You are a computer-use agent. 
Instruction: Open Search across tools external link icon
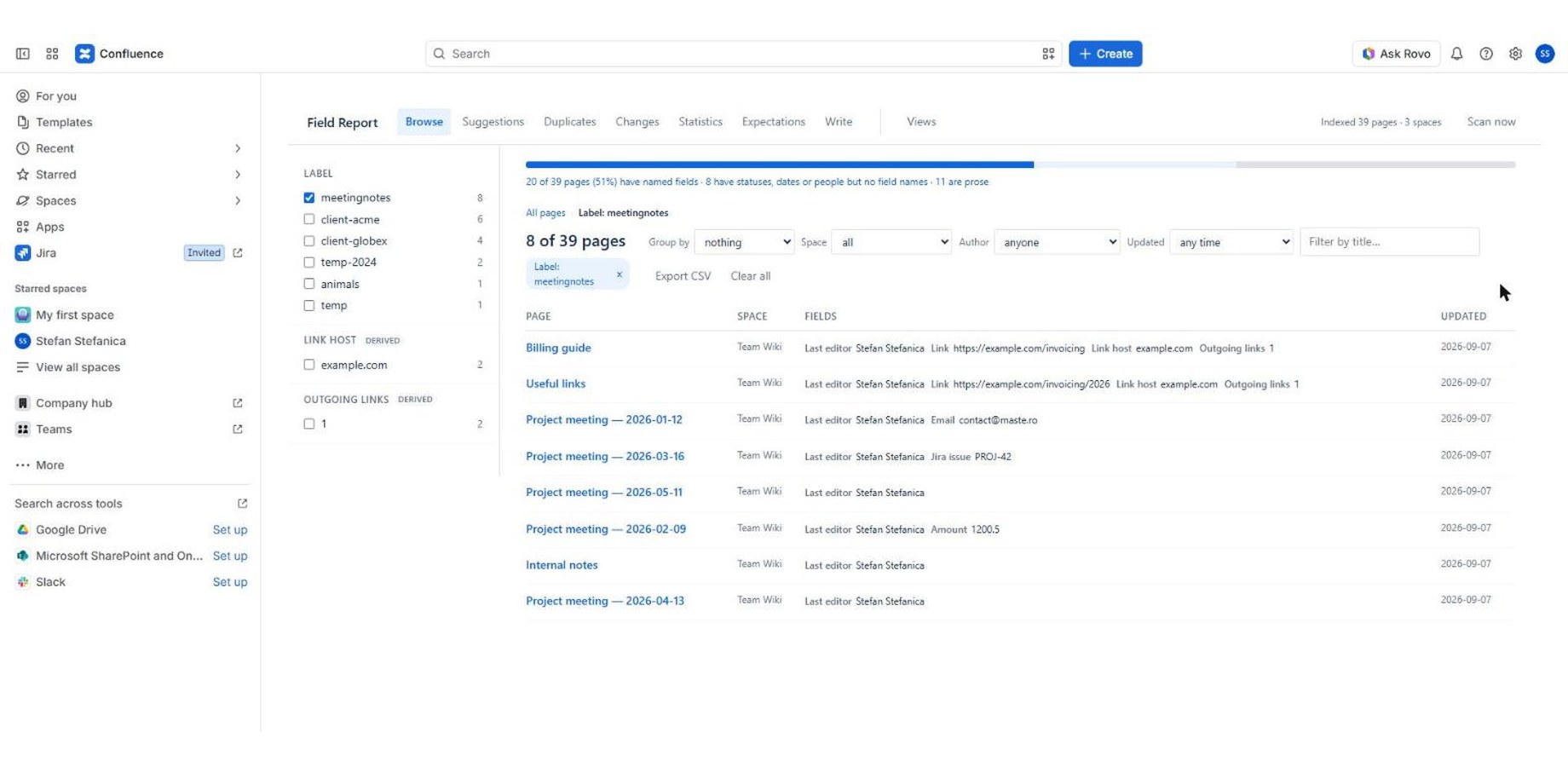[242, 504]
